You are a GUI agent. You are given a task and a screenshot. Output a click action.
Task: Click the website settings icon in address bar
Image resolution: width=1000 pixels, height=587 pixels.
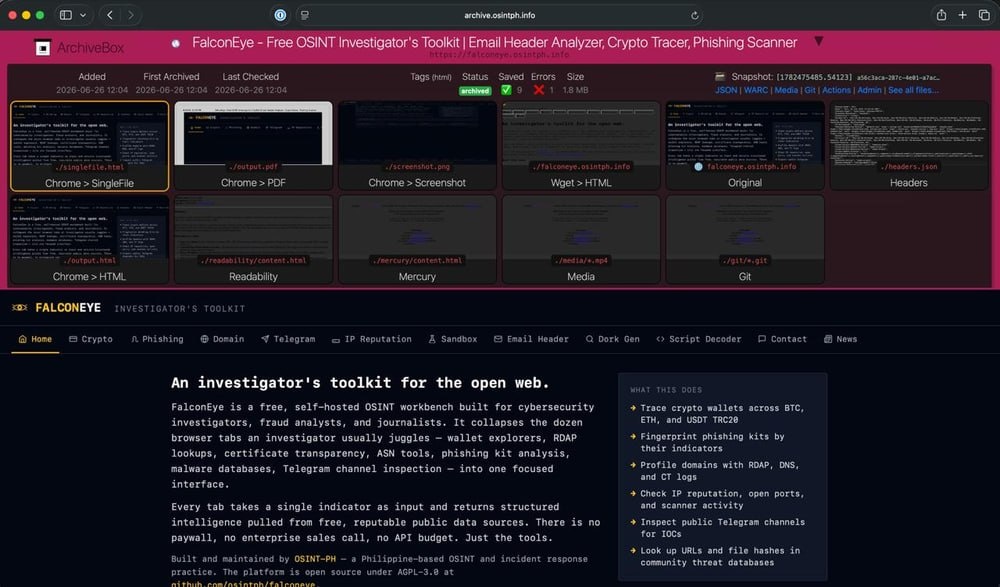305,15
